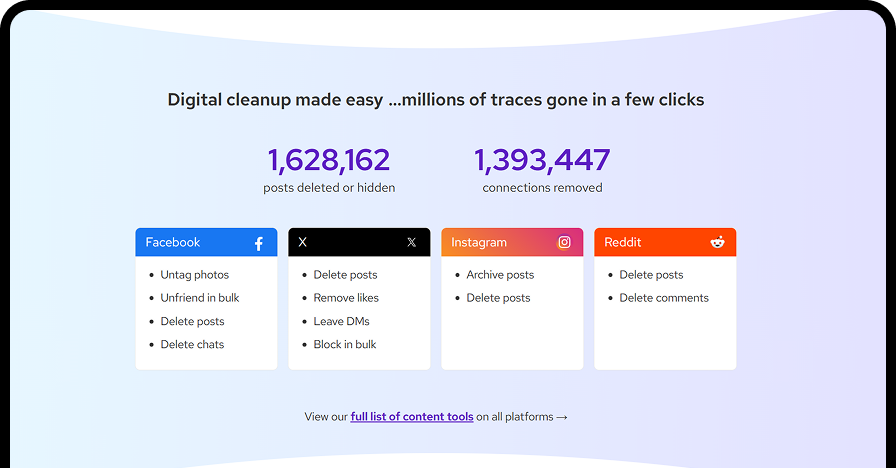Click the 'Digital cleanup made easy' heading
This screenshot has width=896, height=468.
(x=436, y=100)
